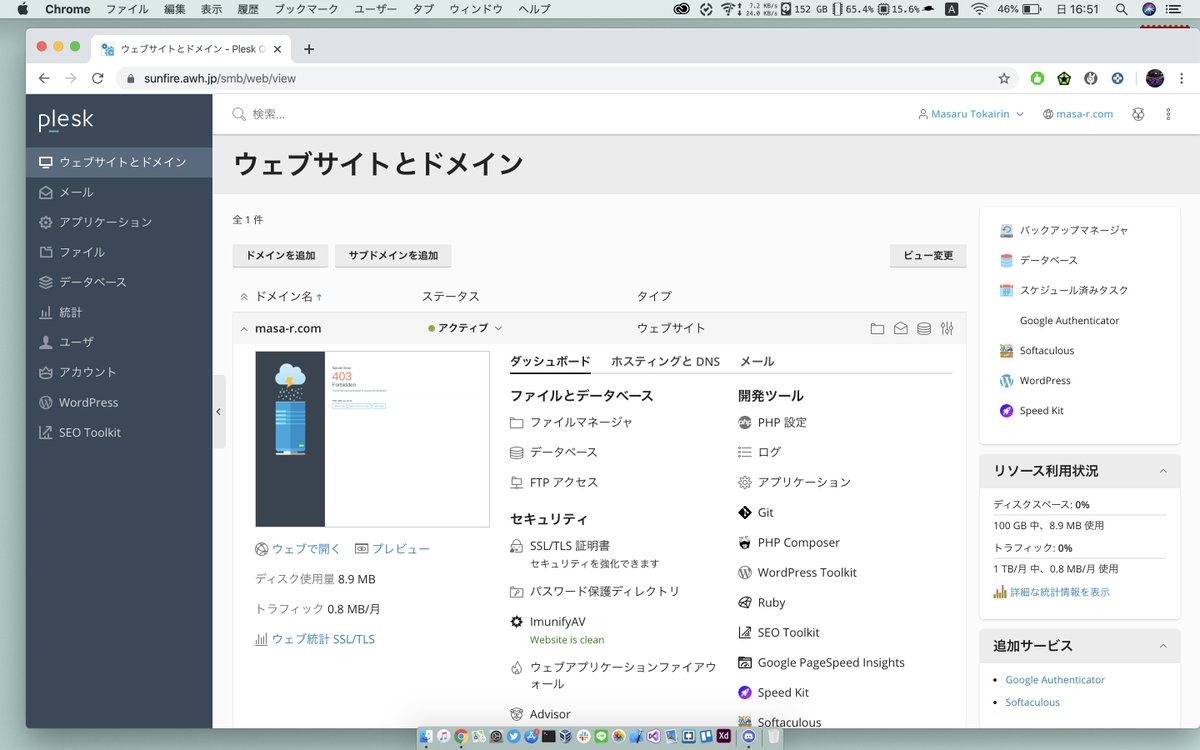Image resolution: width=1200 pixels, height=750 pixels.
Task: Click サブドメインを追加 button
Action: coord(393,256)
